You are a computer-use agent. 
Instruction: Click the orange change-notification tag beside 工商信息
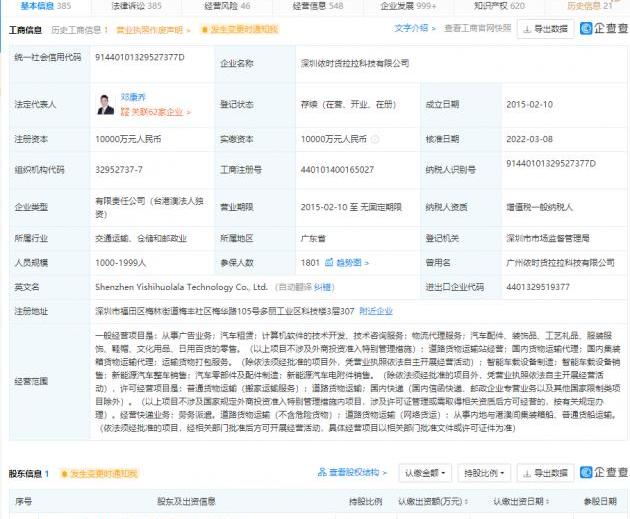[239, 29]
